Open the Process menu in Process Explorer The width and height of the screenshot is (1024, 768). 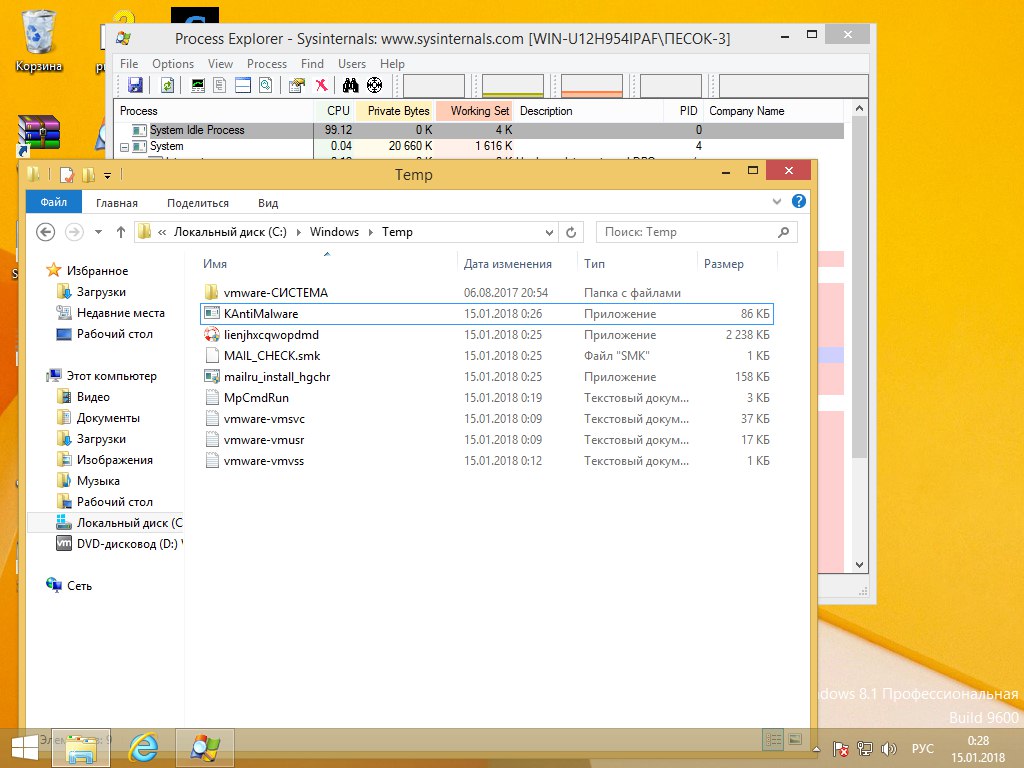tap(266, 64)
